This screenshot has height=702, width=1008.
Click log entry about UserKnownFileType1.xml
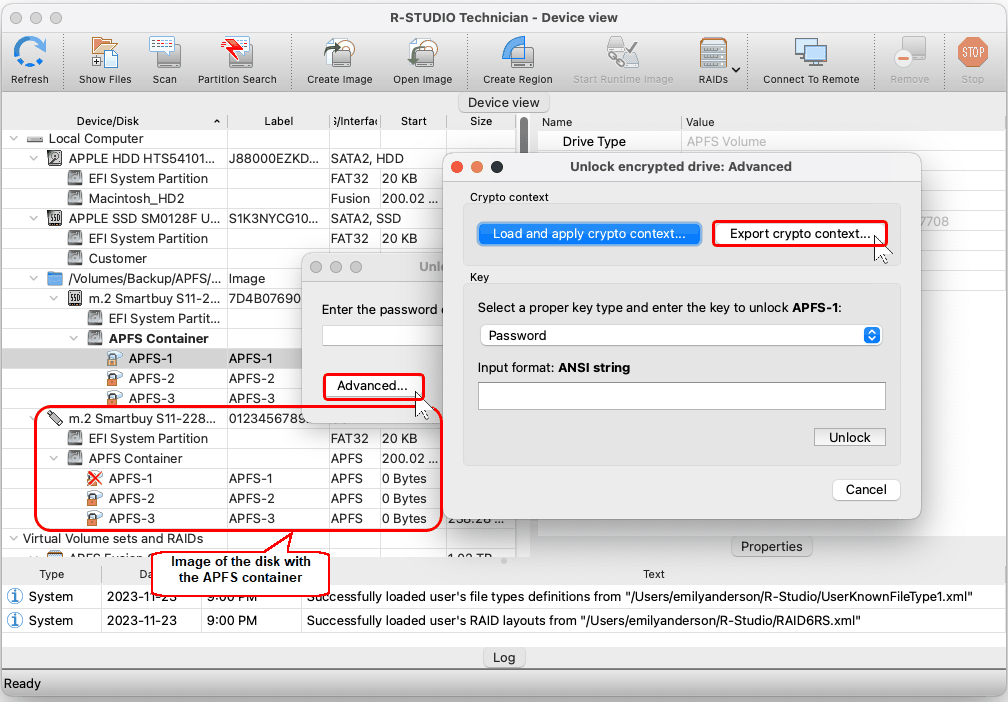(x=504, y=596)
